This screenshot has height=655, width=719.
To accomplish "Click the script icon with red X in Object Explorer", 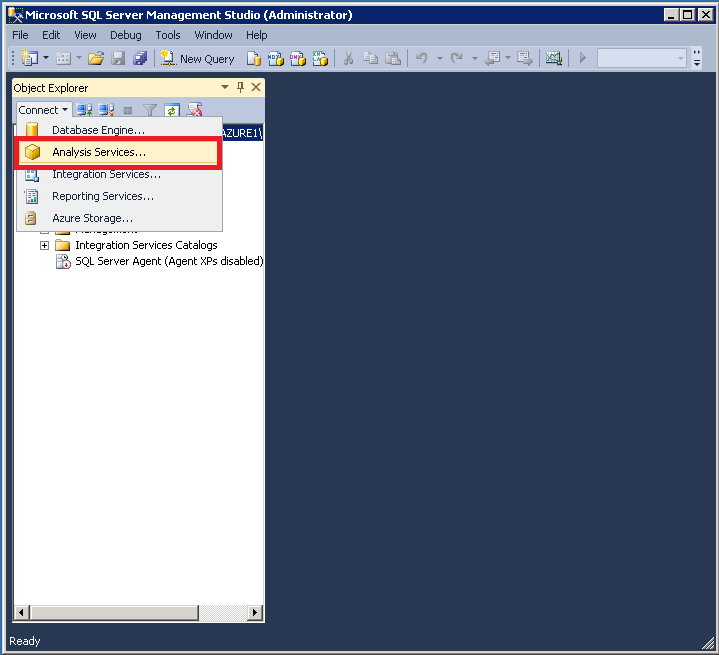I will click(x=194, y=110).
